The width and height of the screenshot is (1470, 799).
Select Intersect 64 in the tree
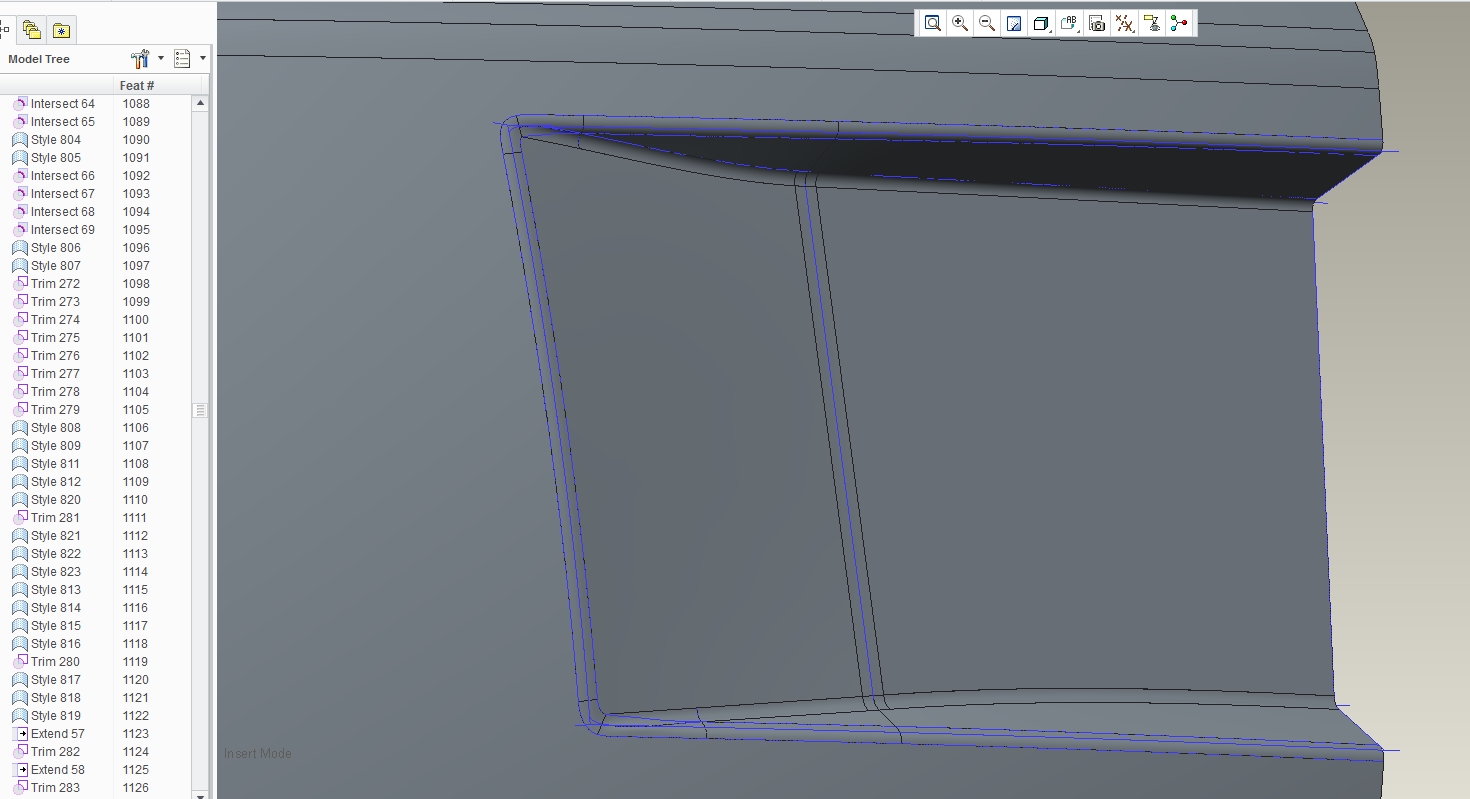[x=62, y=104]
